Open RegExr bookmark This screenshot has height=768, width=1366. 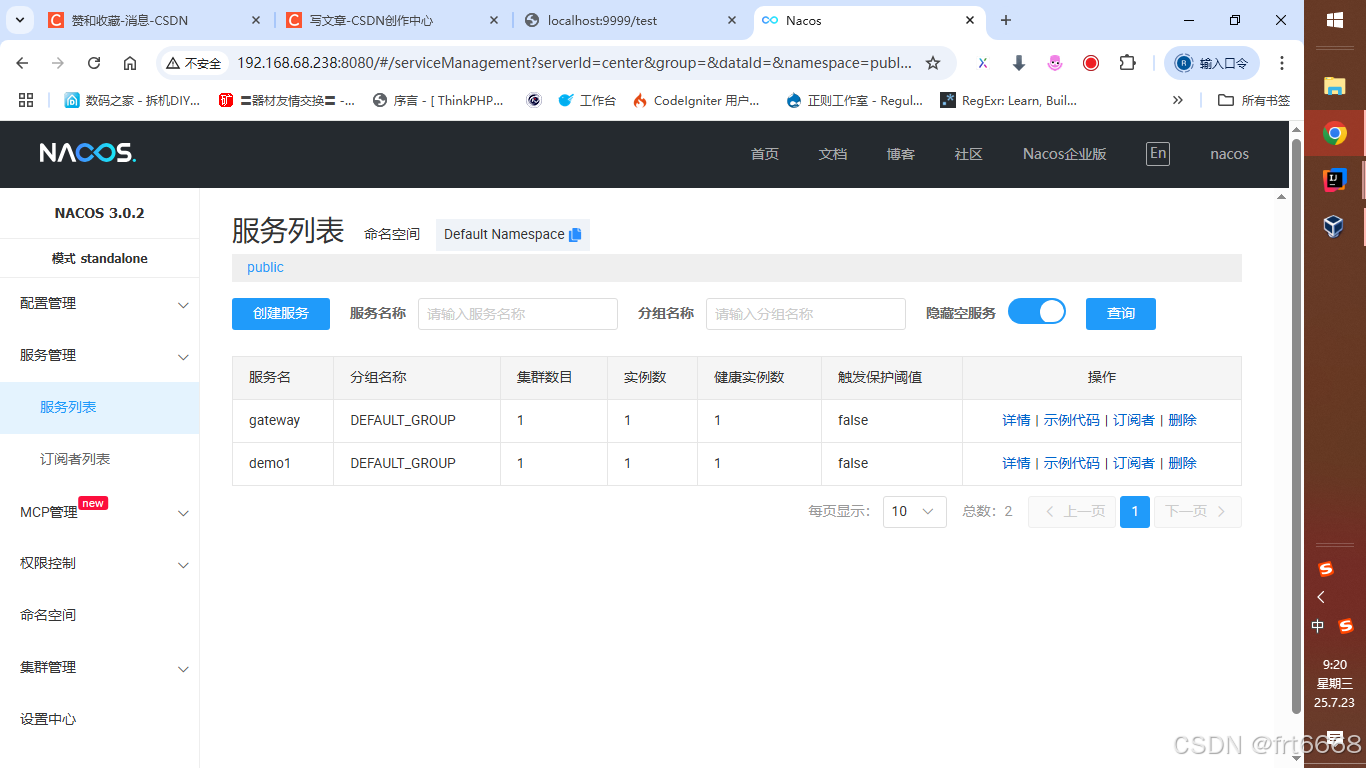(x=1008, y=100)
